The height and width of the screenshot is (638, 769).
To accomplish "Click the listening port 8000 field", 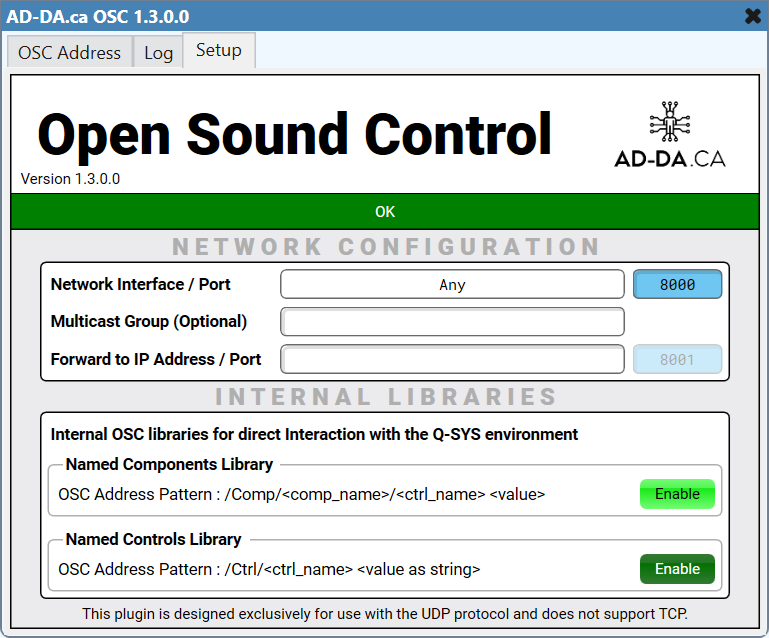I will pyautogui.click(x=677, y=285).
